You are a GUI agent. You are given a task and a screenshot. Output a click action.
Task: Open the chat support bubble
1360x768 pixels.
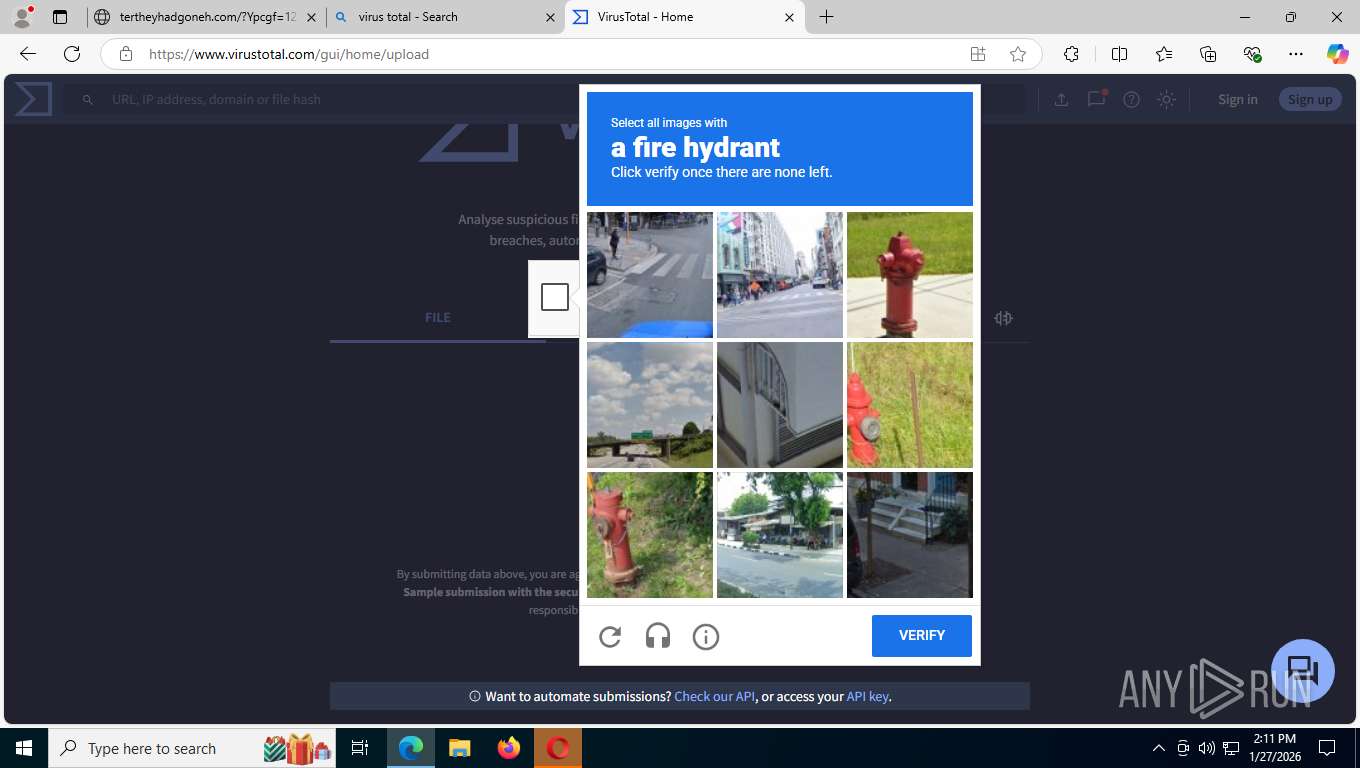(1303, 671)
